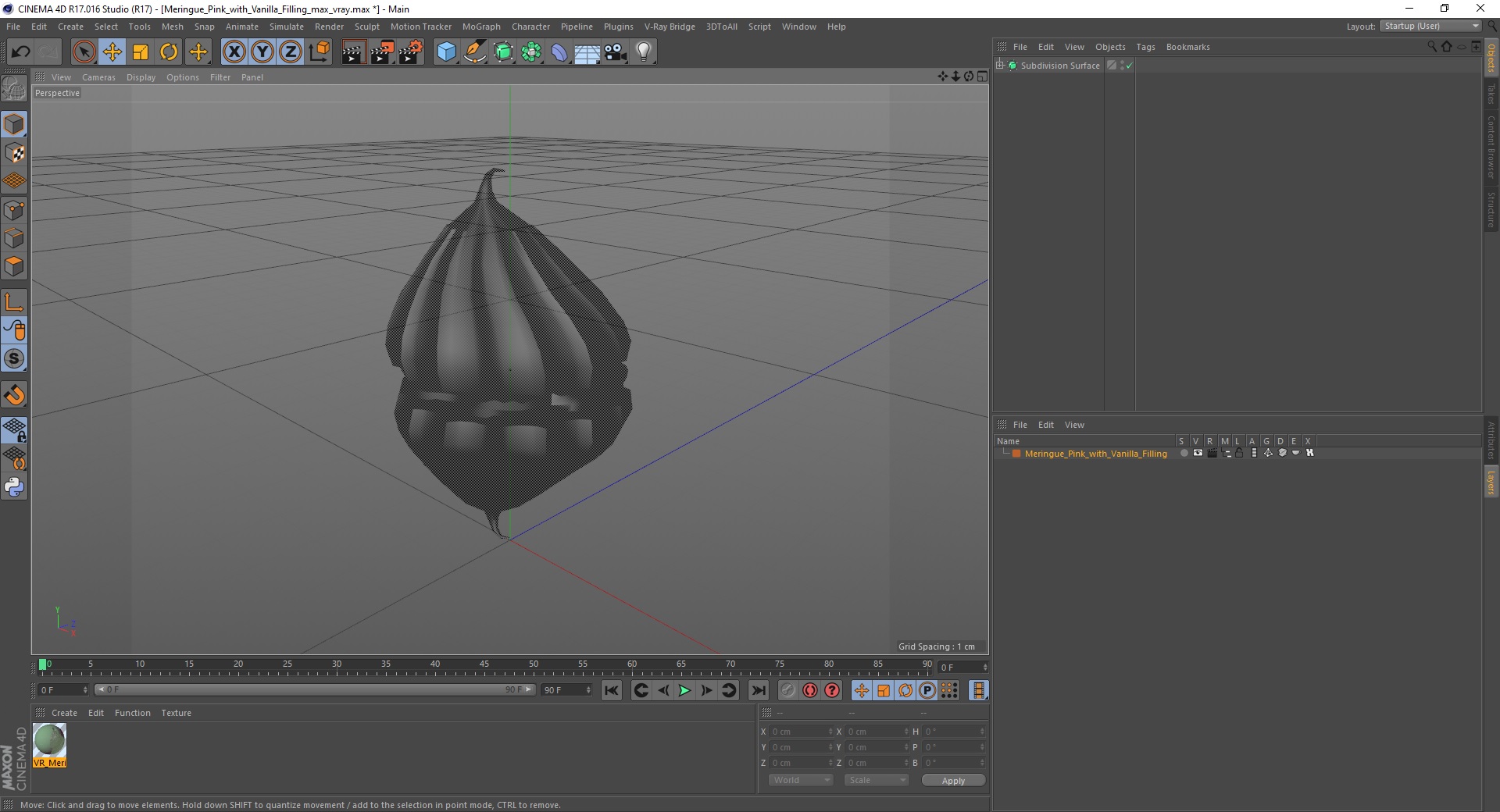Toggle Subdivision Surface enable checkmark
This screenshot has height=812, width=1500.
click(1129, 66)
